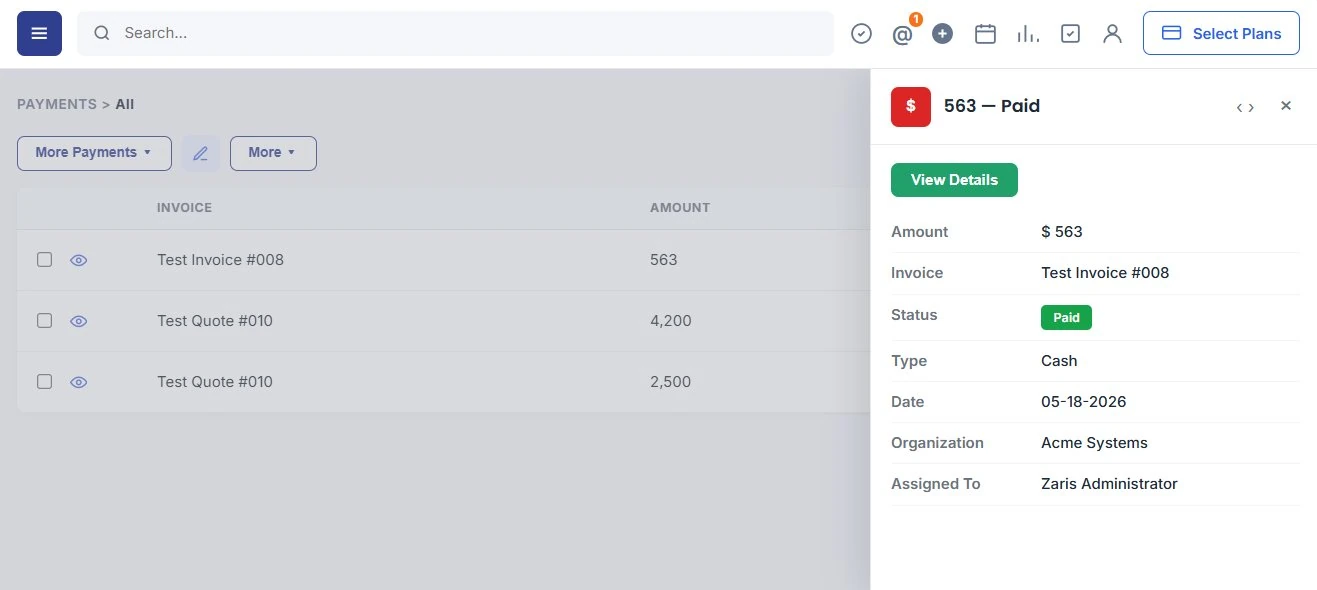The width and height of the screenshot is (1317, 590).
Task: Open the Acme Systems organization
Action: (1094, 443)
